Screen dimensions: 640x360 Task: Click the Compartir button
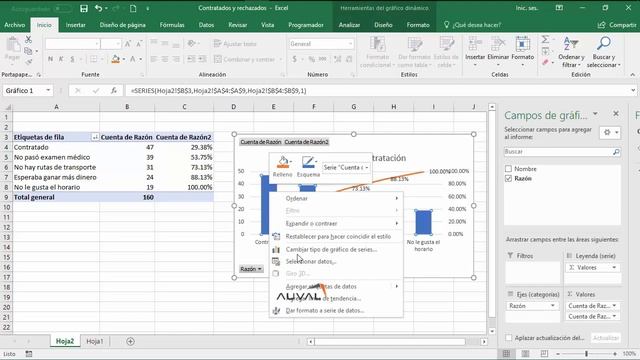(x=617, y=25)
